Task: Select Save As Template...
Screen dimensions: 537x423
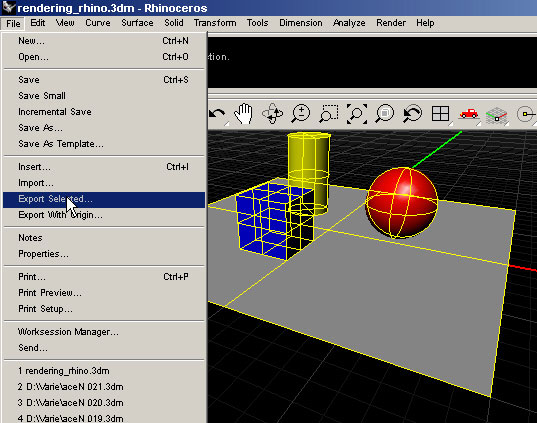Action: (x=104, y=144)
